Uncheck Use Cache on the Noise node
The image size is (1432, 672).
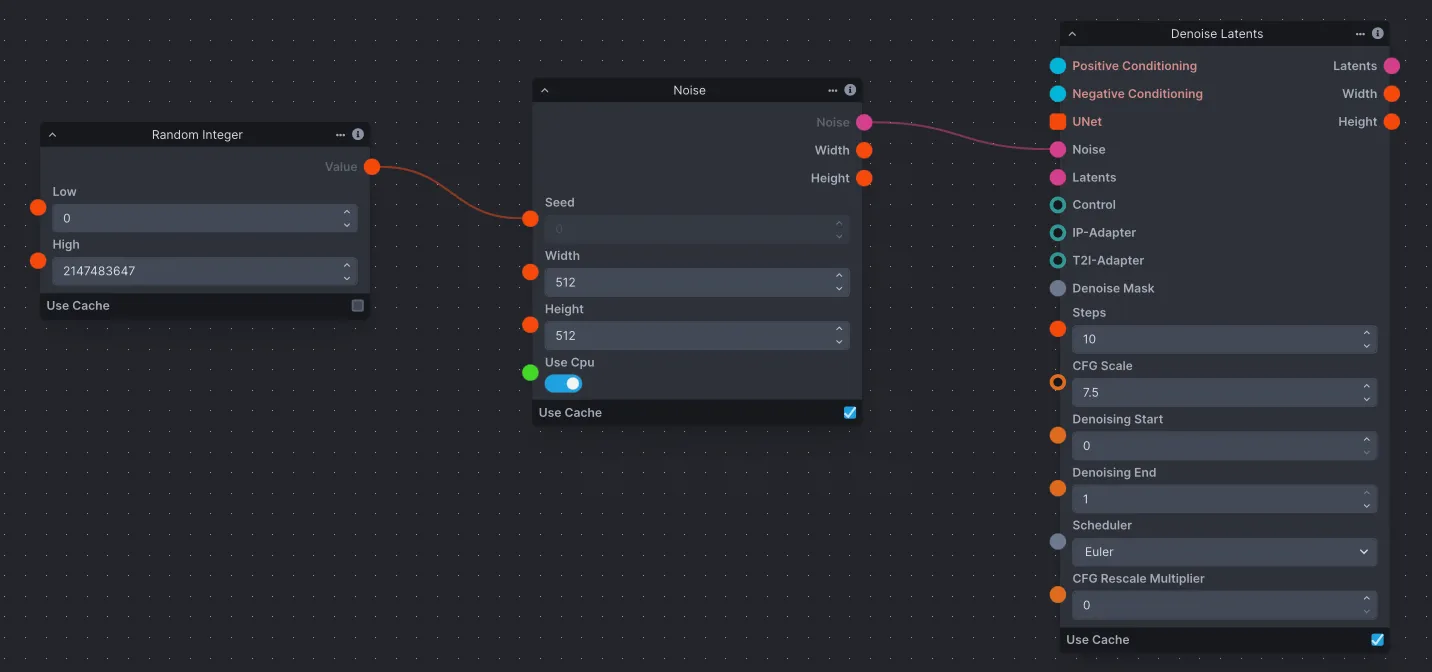point(850,412)
